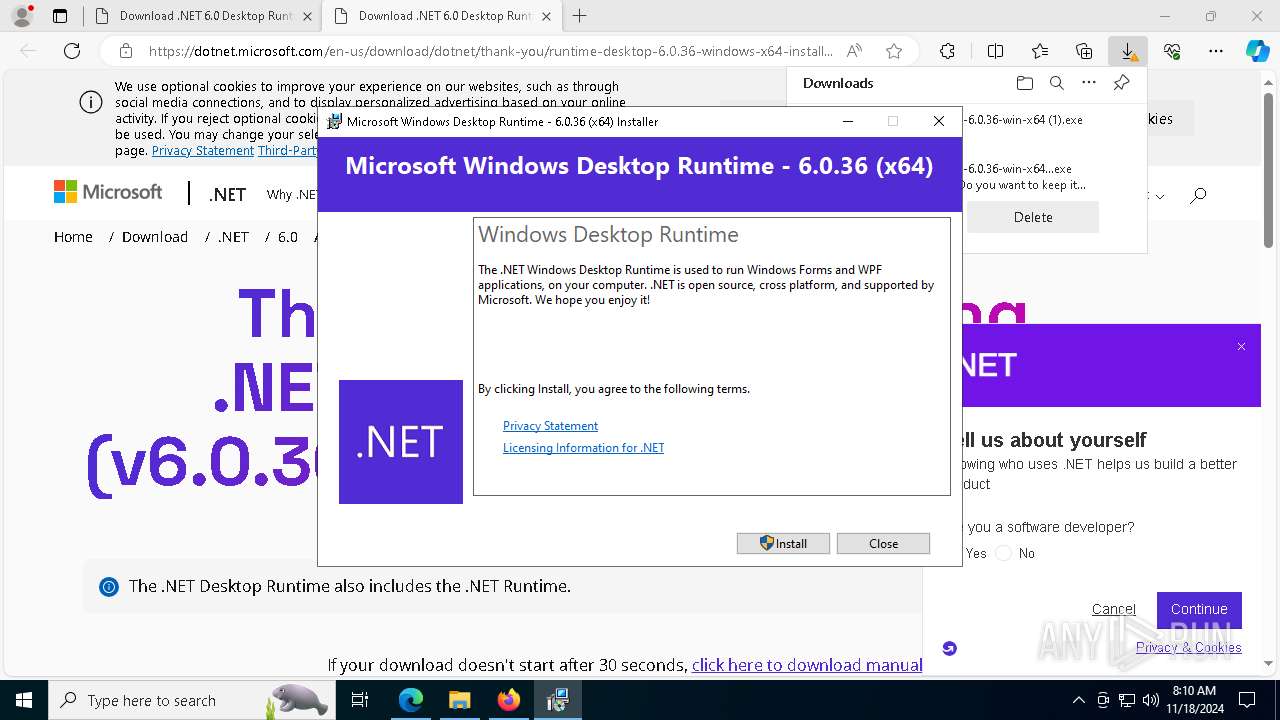Open Microsoft Edge from taskbar
The image size is (1280, 720).
(x=411, y=700)
